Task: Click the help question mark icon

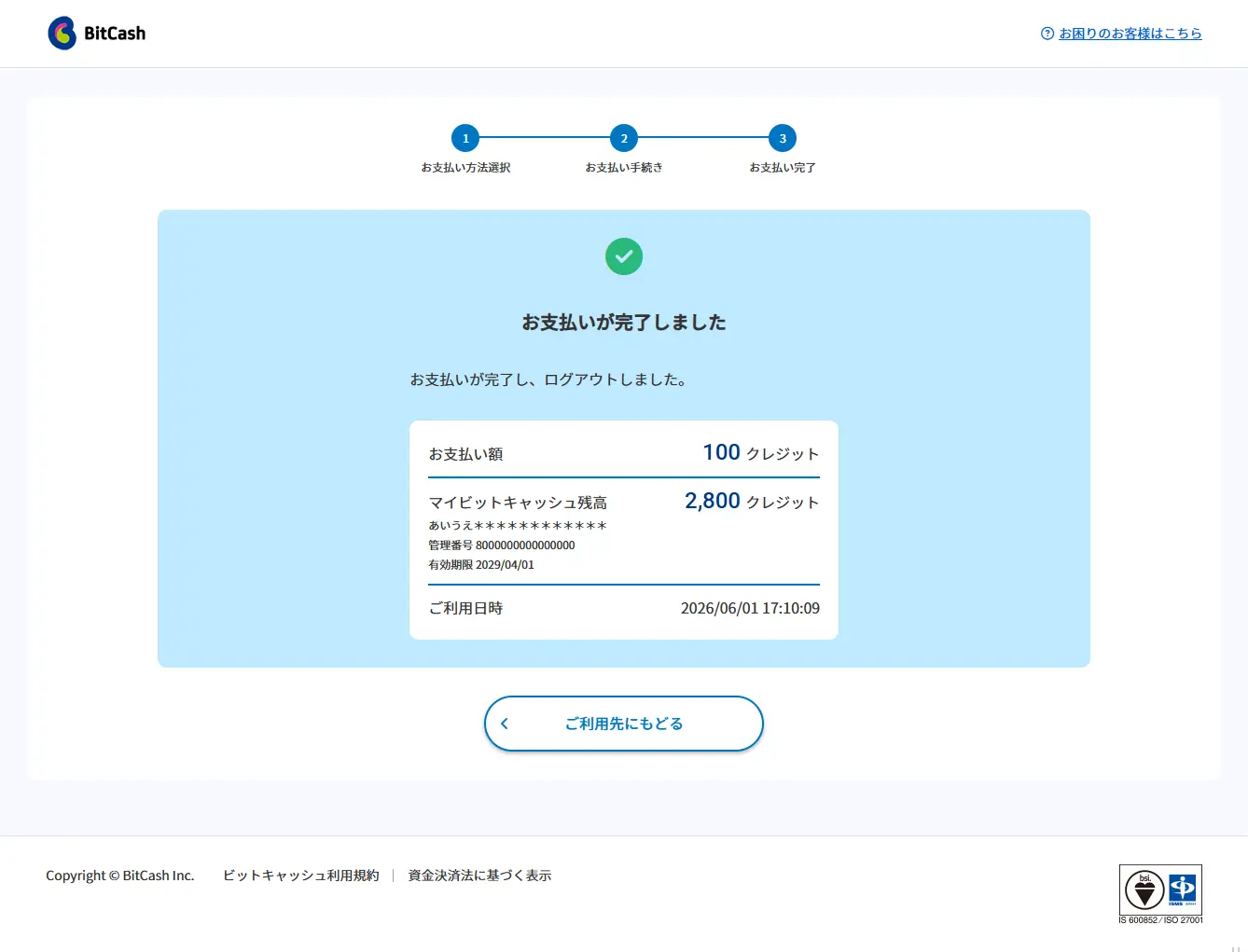Action: (1047, 34)
